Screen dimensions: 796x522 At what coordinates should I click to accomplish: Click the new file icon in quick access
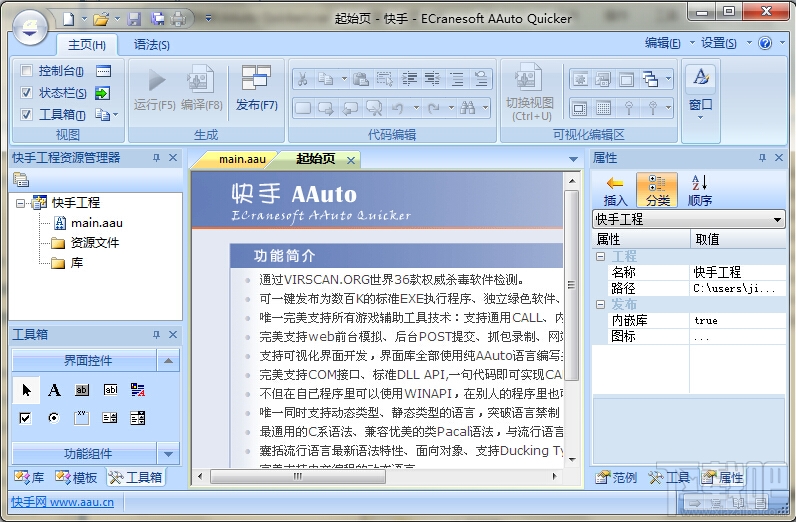[69, 19]
